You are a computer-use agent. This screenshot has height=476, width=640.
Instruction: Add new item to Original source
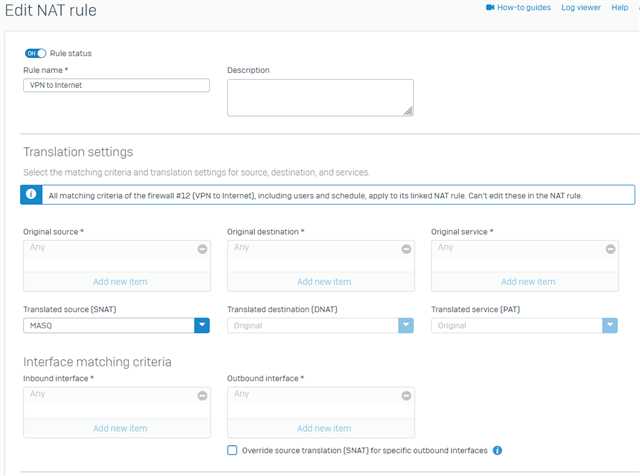pos(120,282)
